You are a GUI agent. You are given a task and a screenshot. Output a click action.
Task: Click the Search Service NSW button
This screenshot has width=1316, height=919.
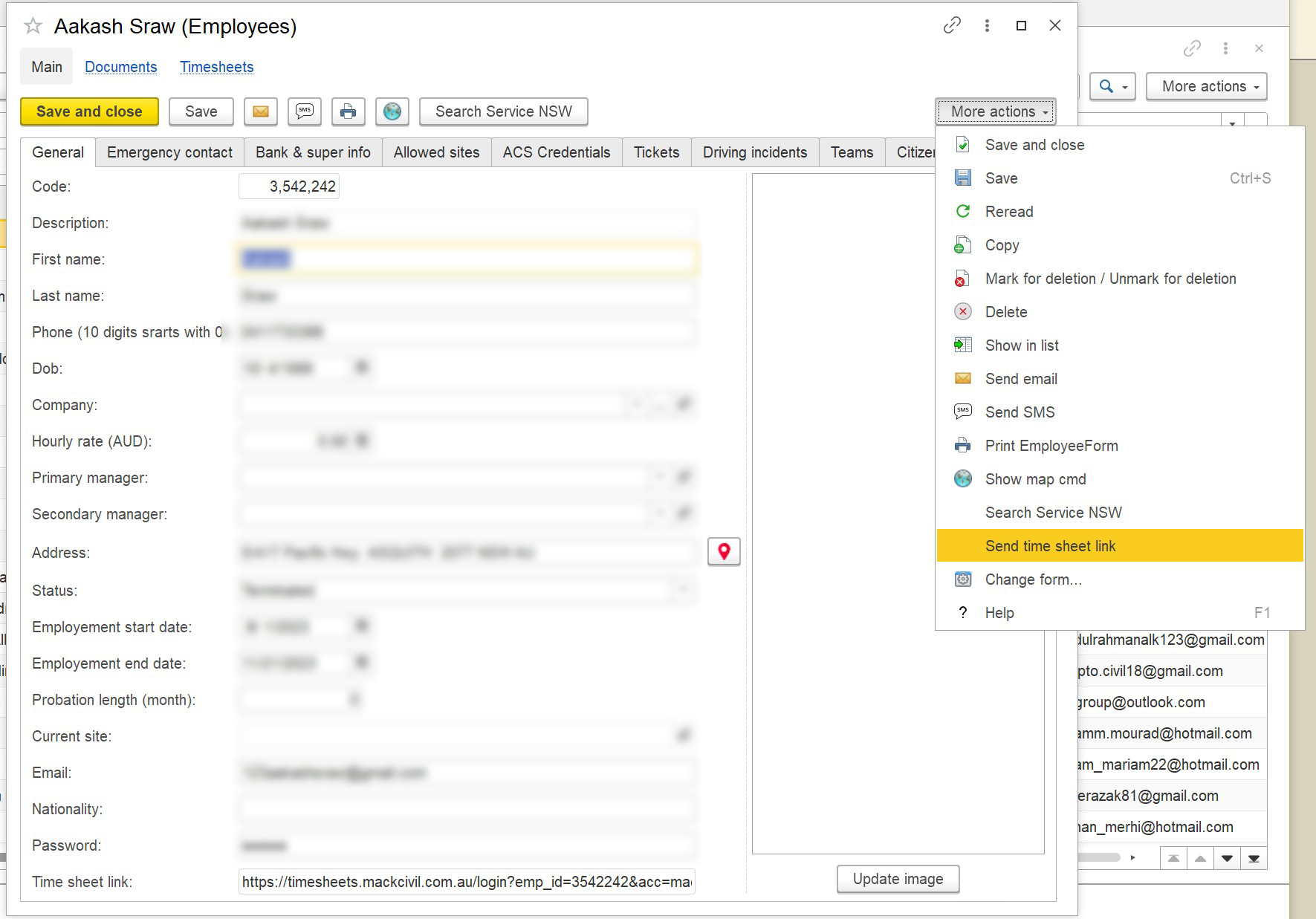[504, 111]
